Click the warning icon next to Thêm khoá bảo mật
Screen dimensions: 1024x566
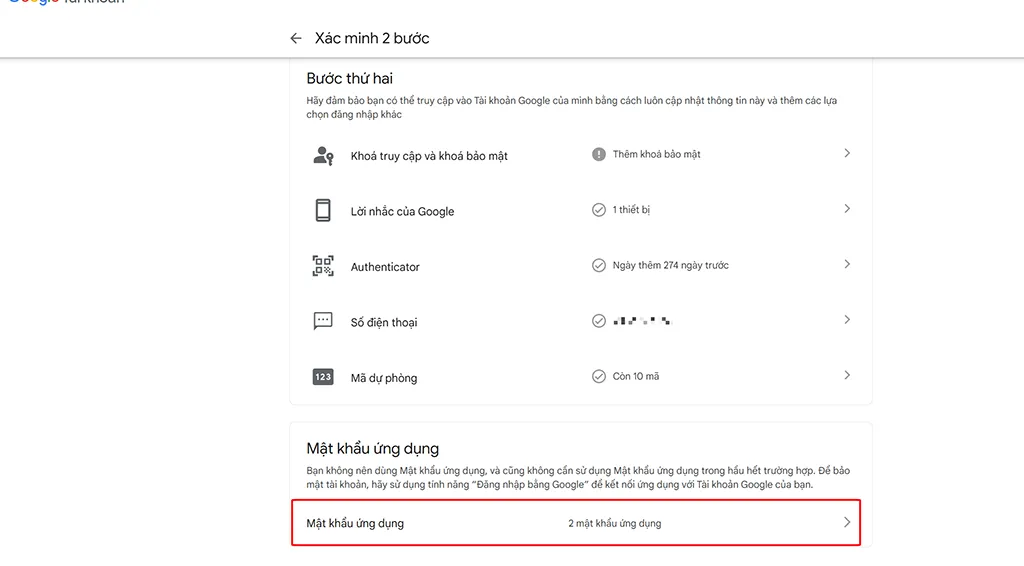click(599, 154)
